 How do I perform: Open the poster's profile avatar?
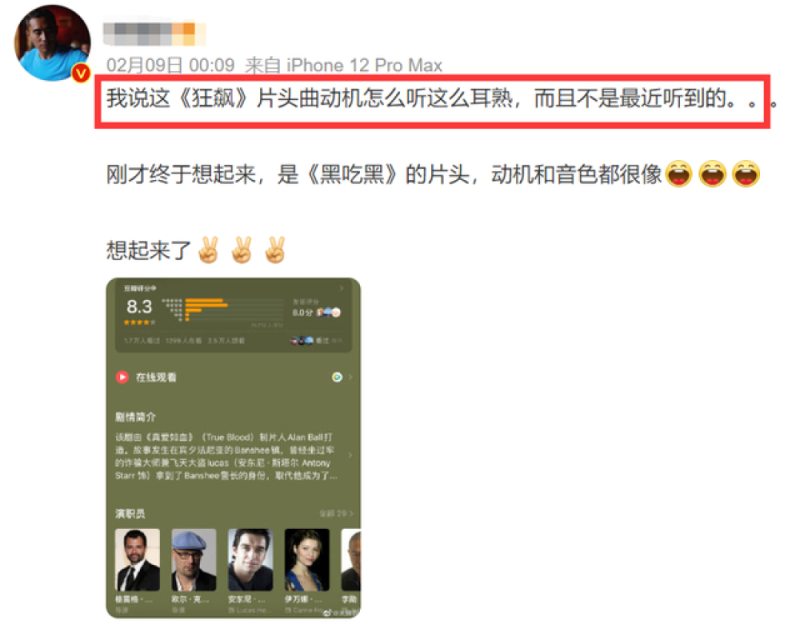tap(52, 43)
